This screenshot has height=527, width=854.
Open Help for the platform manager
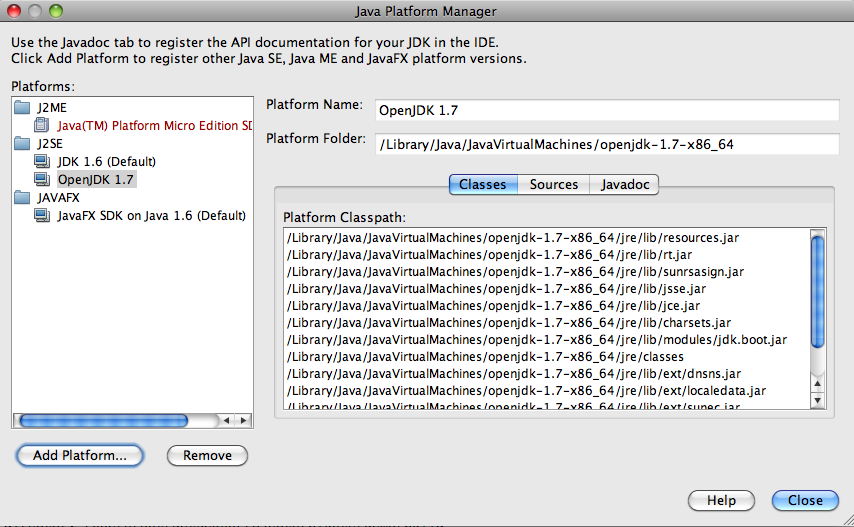point(721,500)
